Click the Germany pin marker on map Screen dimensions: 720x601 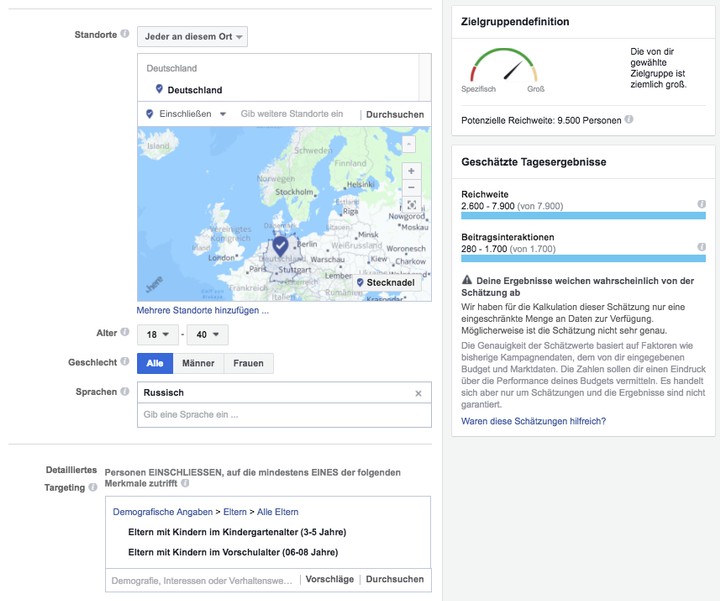point(280,246)
